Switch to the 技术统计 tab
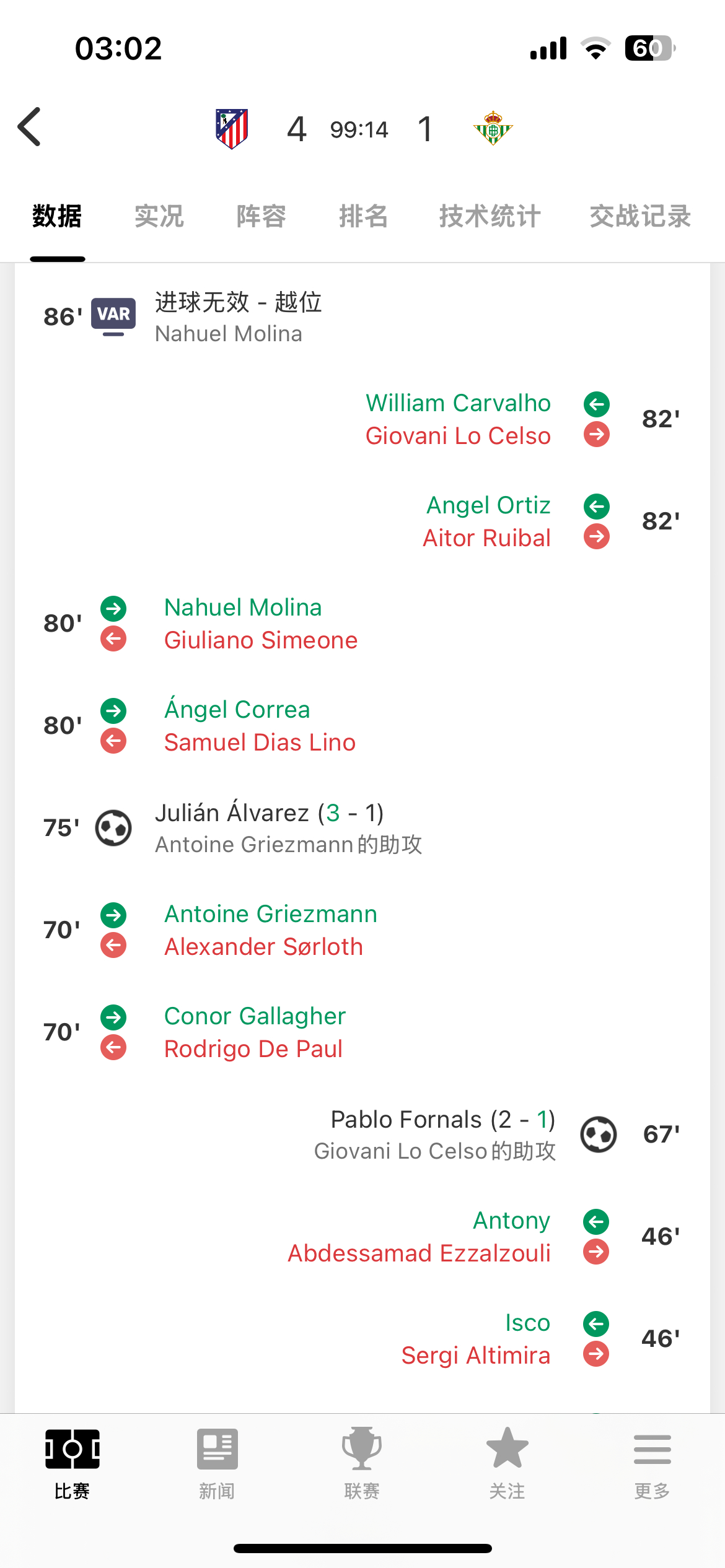 (x=490, y=216)
